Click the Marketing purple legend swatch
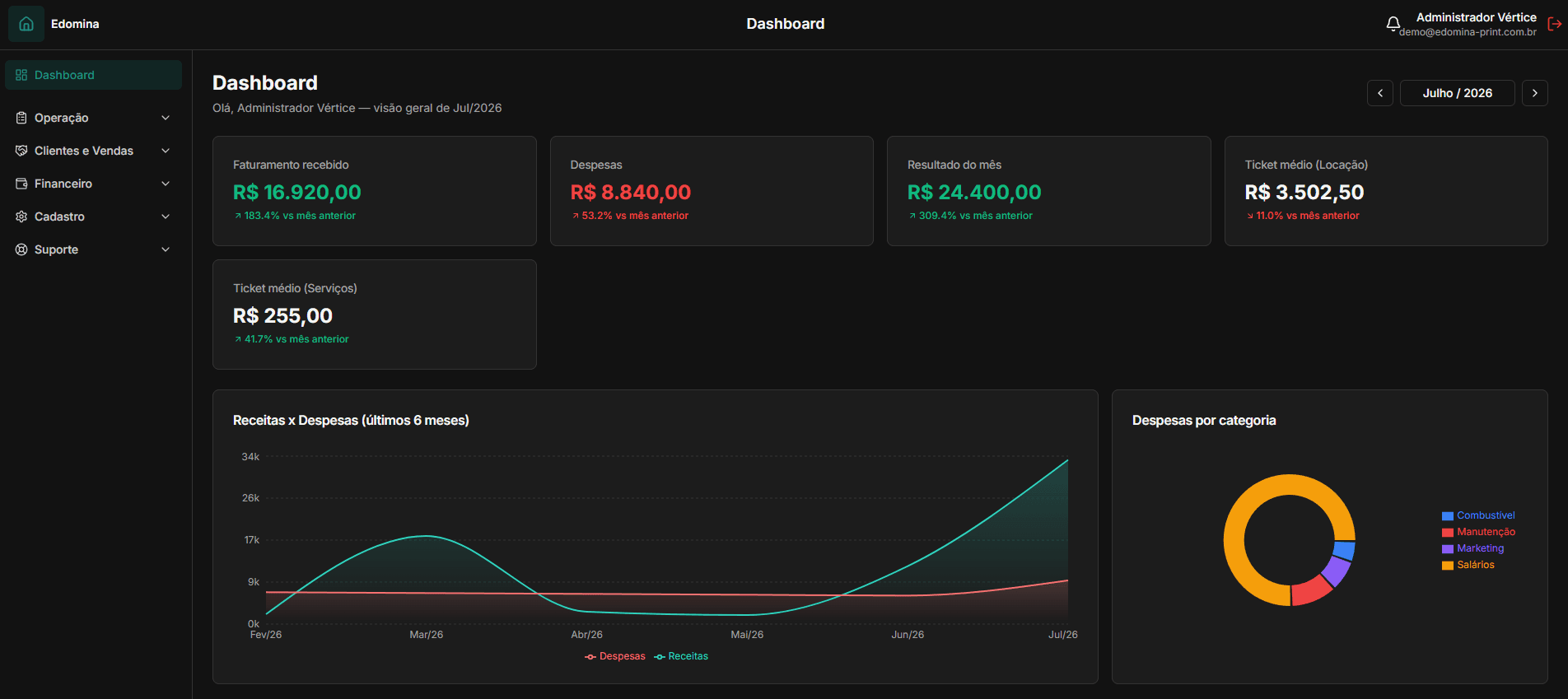 (x=1448, y=549)
